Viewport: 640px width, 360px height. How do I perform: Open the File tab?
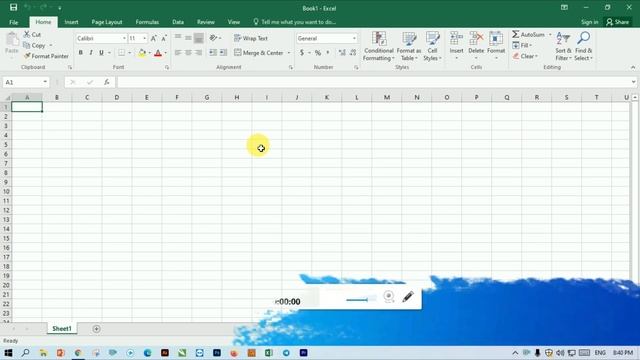click(13, 22)
